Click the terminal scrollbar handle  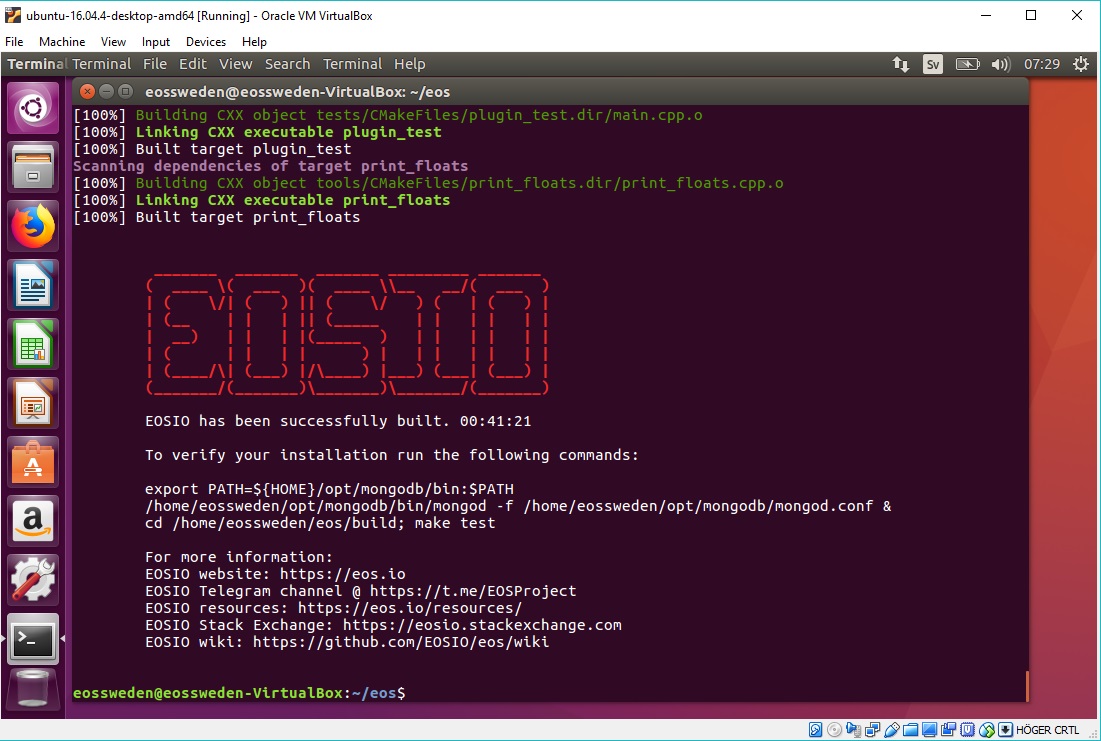(1027, 686)
